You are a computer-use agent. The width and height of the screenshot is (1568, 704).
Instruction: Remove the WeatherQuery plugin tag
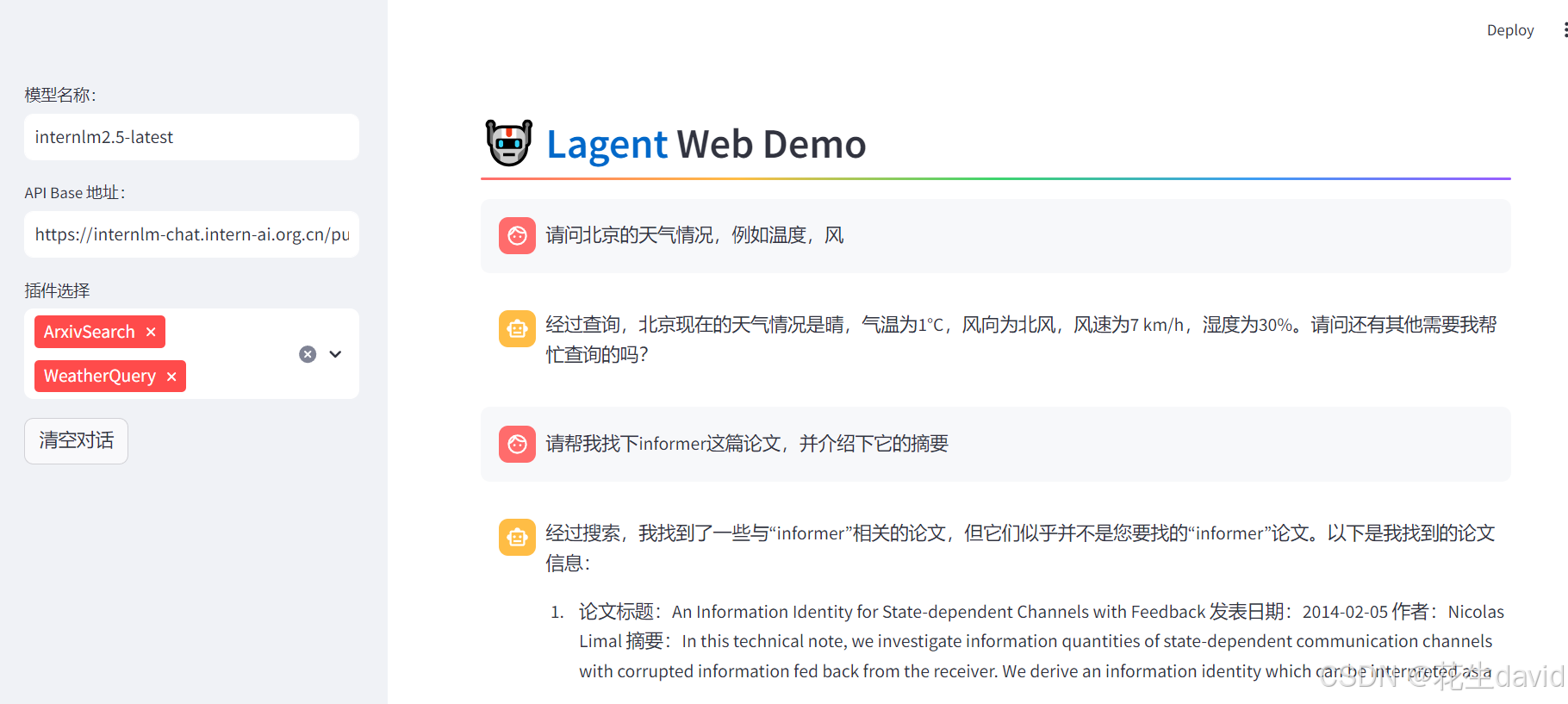pyautogui.click(x=171, y=377)
